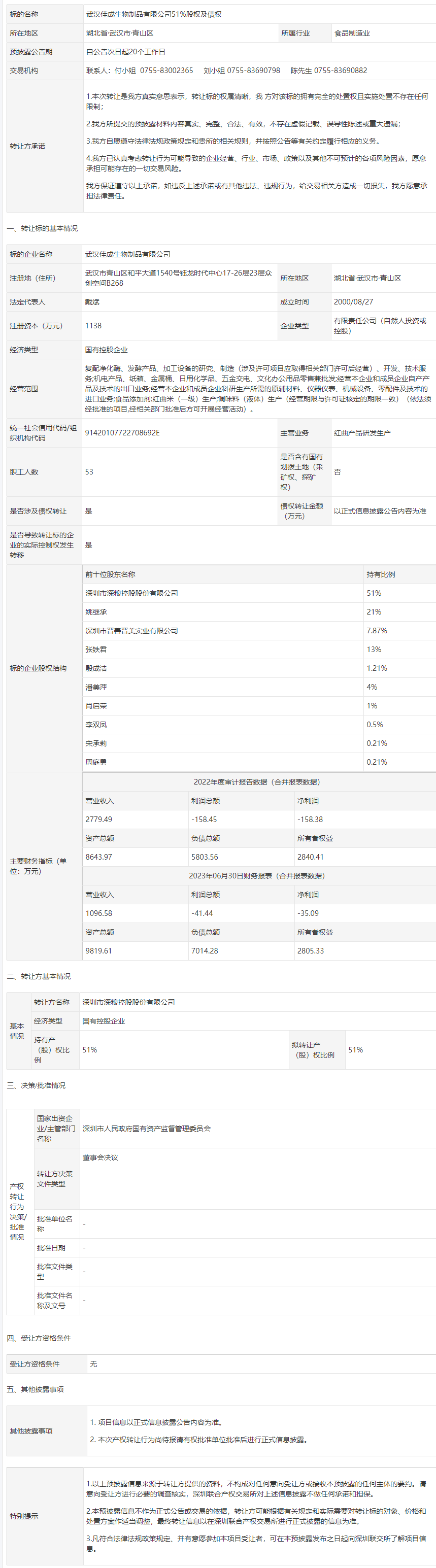Click shareholder 深圳市深粮控股股份有限公司 in top-ten list
This screenshot has height=1568, width=436.
pyautogui.click(x=131, y=593)
